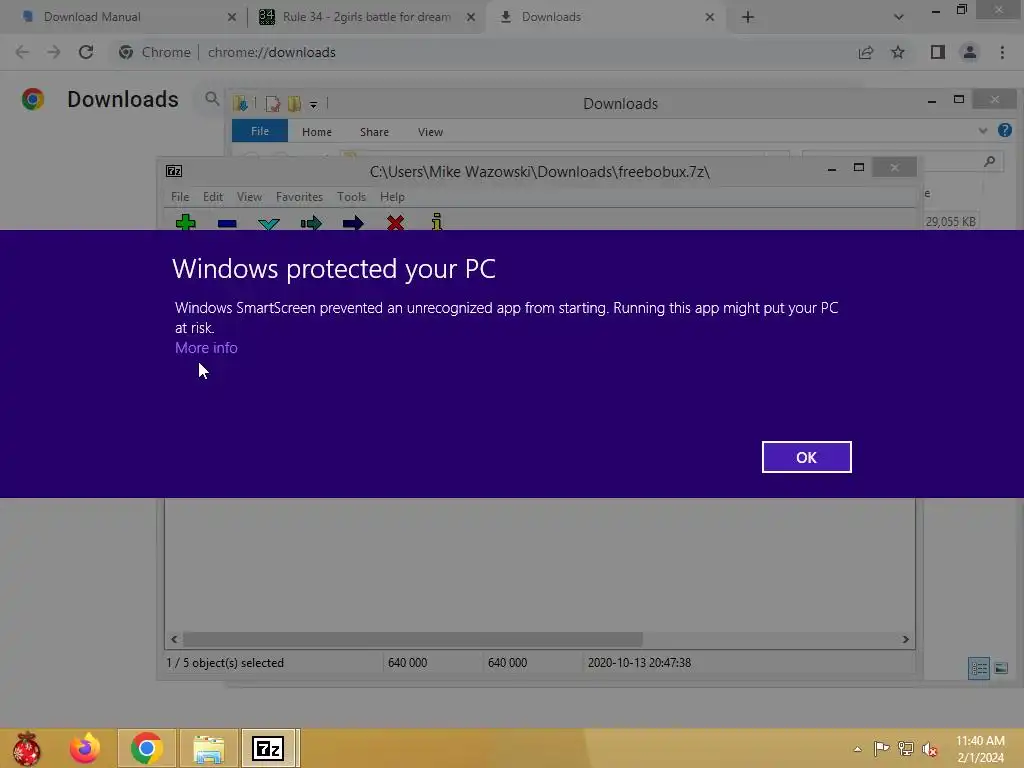Click the 7-Zip horizontal scrollbar thumb
Viewport: 1024px width, 768px height.
click(x=413, y=639)
